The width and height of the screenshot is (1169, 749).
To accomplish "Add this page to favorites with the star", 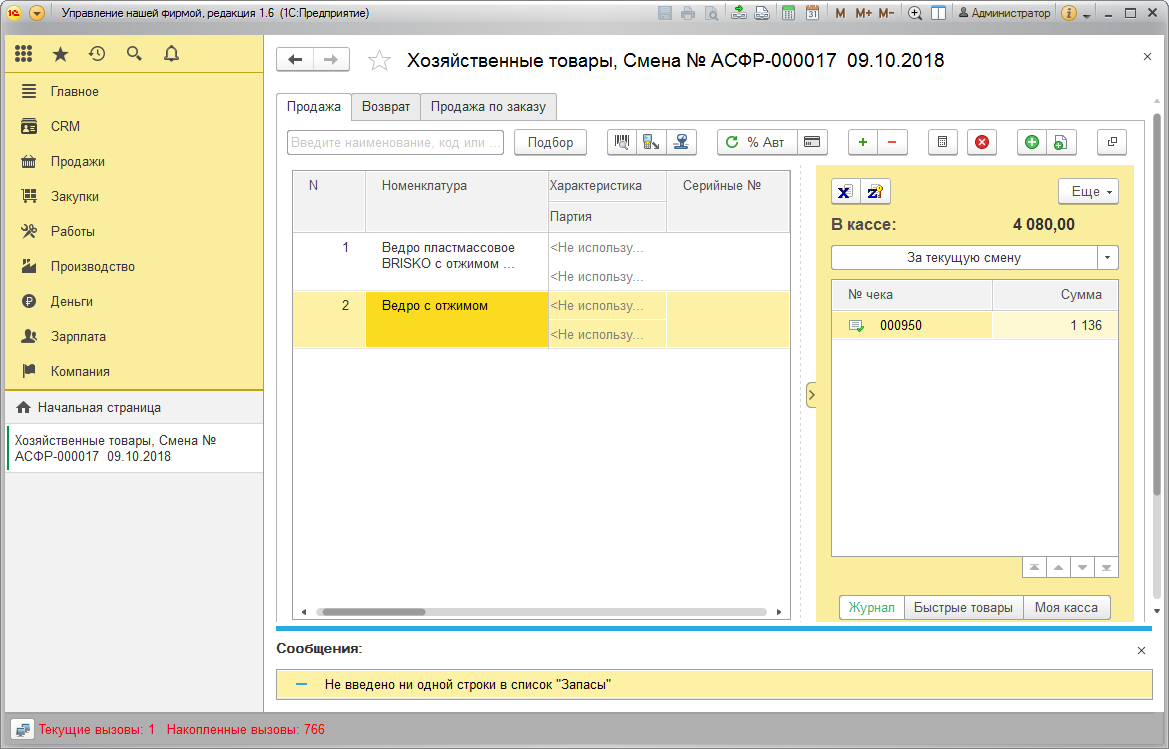I will point(379,60).
